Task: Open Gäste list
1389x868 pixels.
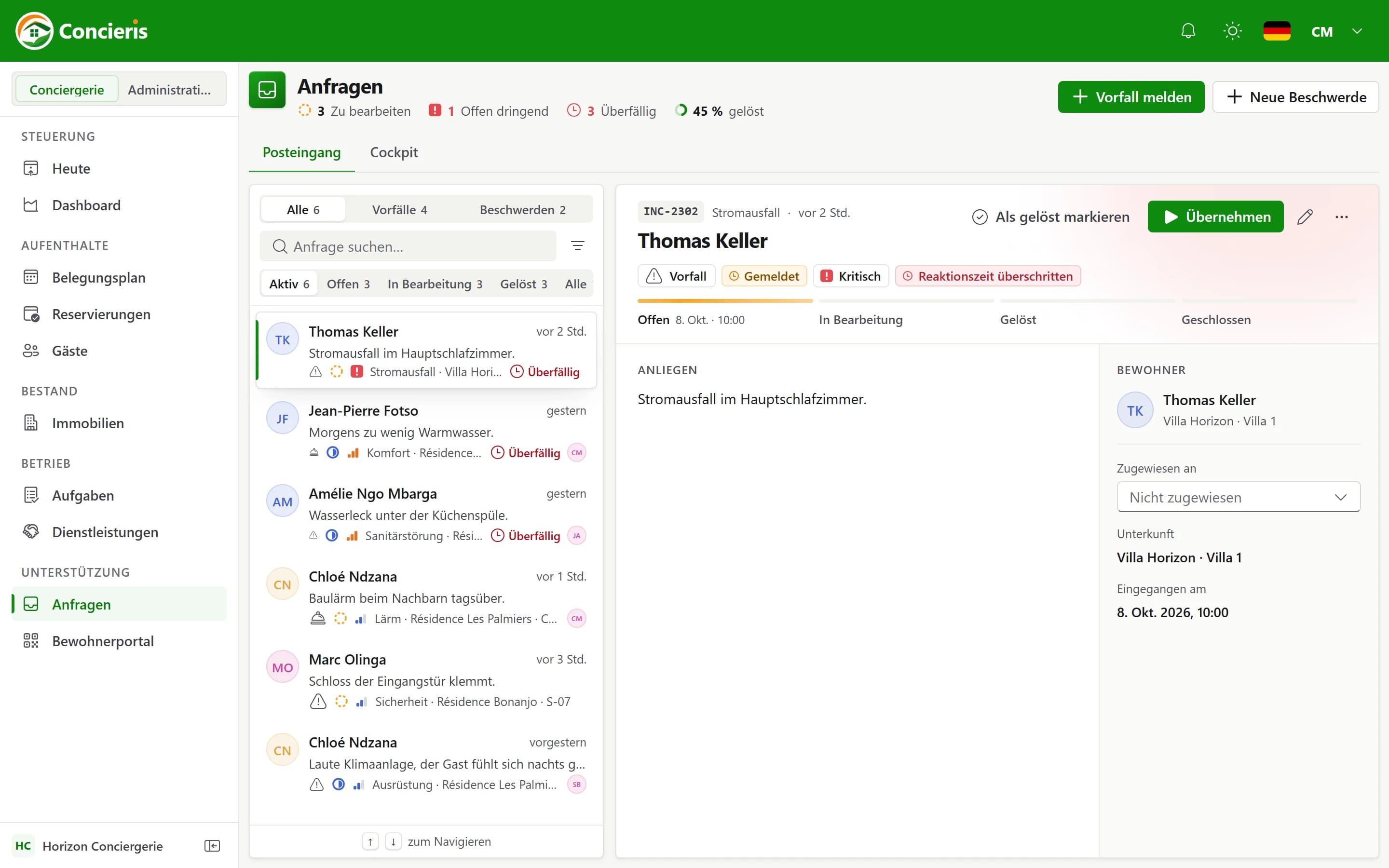Action: tap(120, 351)
